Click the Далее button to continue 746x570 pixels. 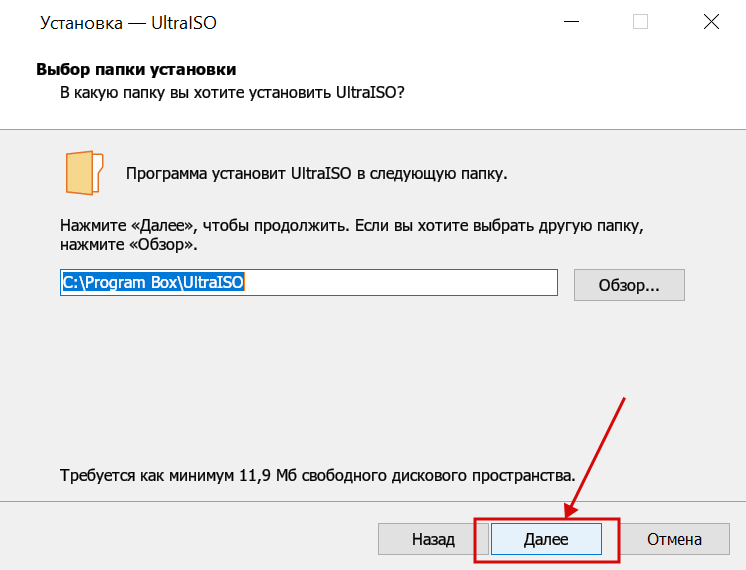[546, 539]
